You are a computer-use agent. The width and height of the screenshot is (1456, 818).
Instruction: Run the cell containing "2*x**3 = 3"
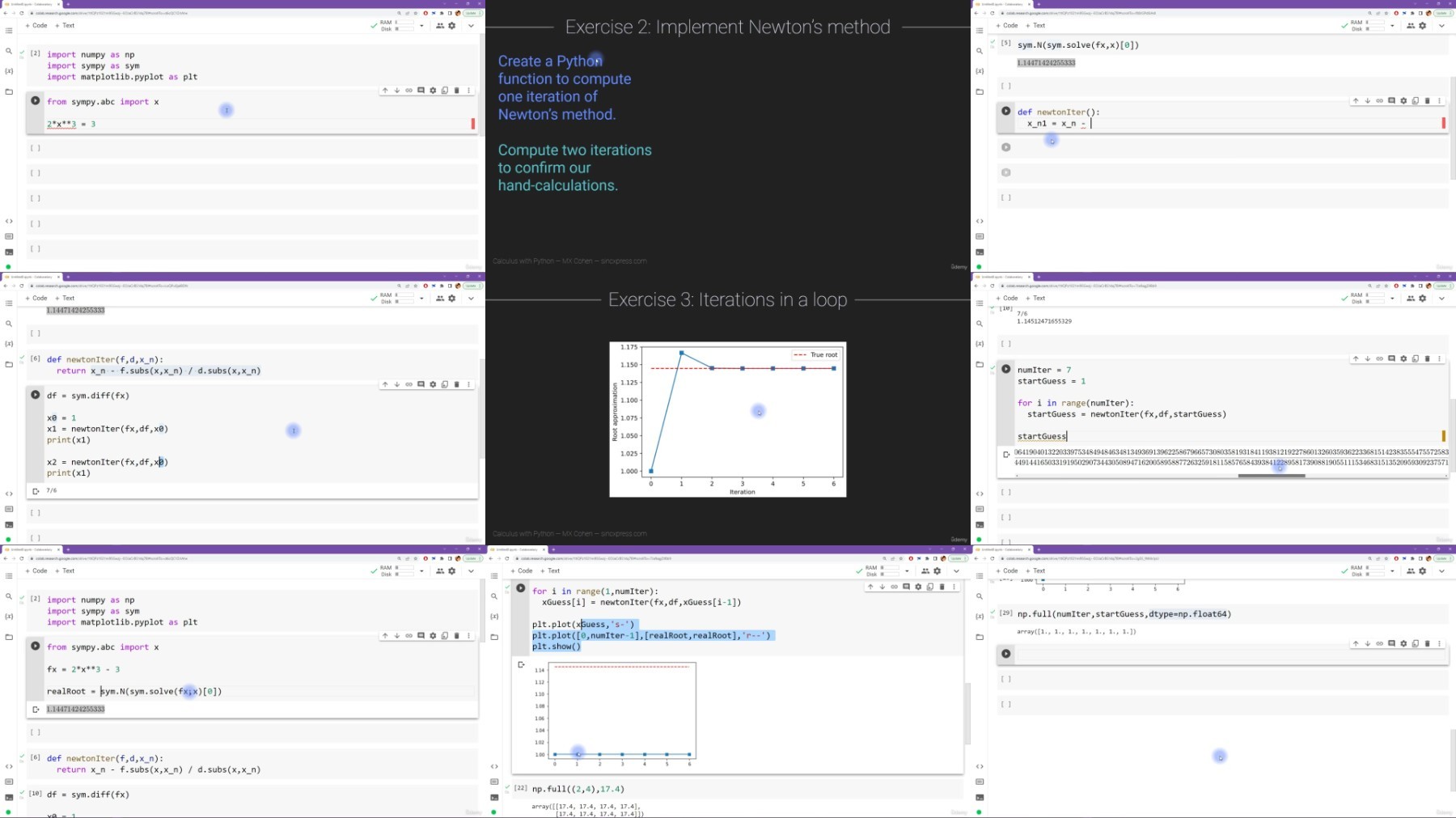point(36,100)
